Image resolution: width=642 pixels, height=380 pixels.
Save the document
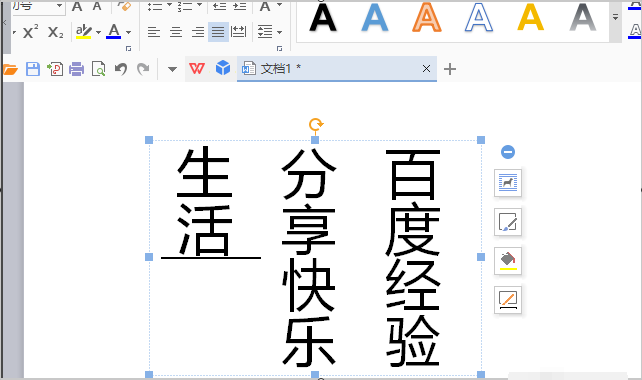click(x=33, y=69)
